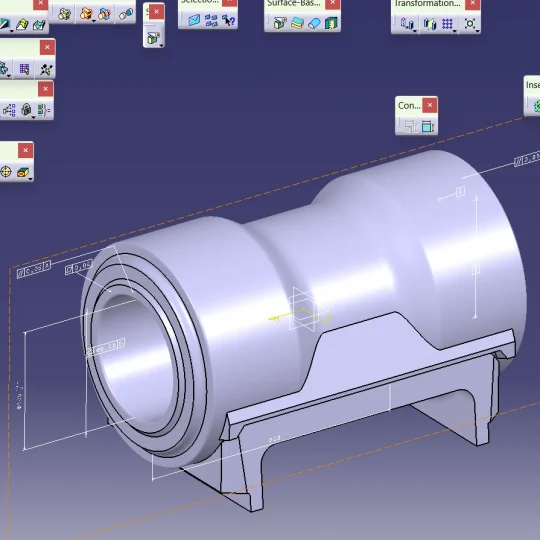Click the Add boolean operation icon
The width and height of the screenshot is (540, 540).
(86, 14)
